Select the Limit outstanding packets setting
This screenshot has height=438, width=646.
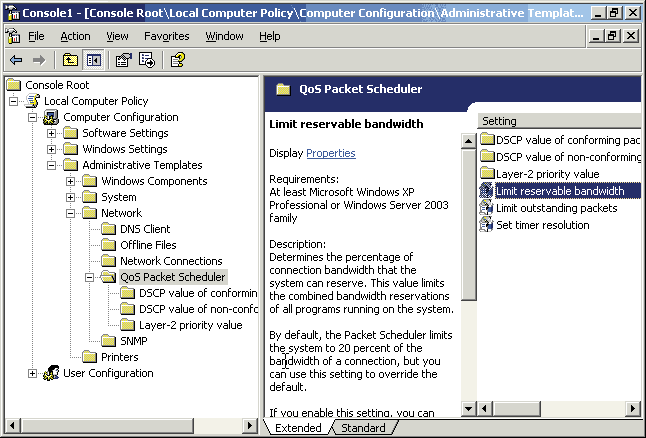pyautogui.click(x=556, y=208)
